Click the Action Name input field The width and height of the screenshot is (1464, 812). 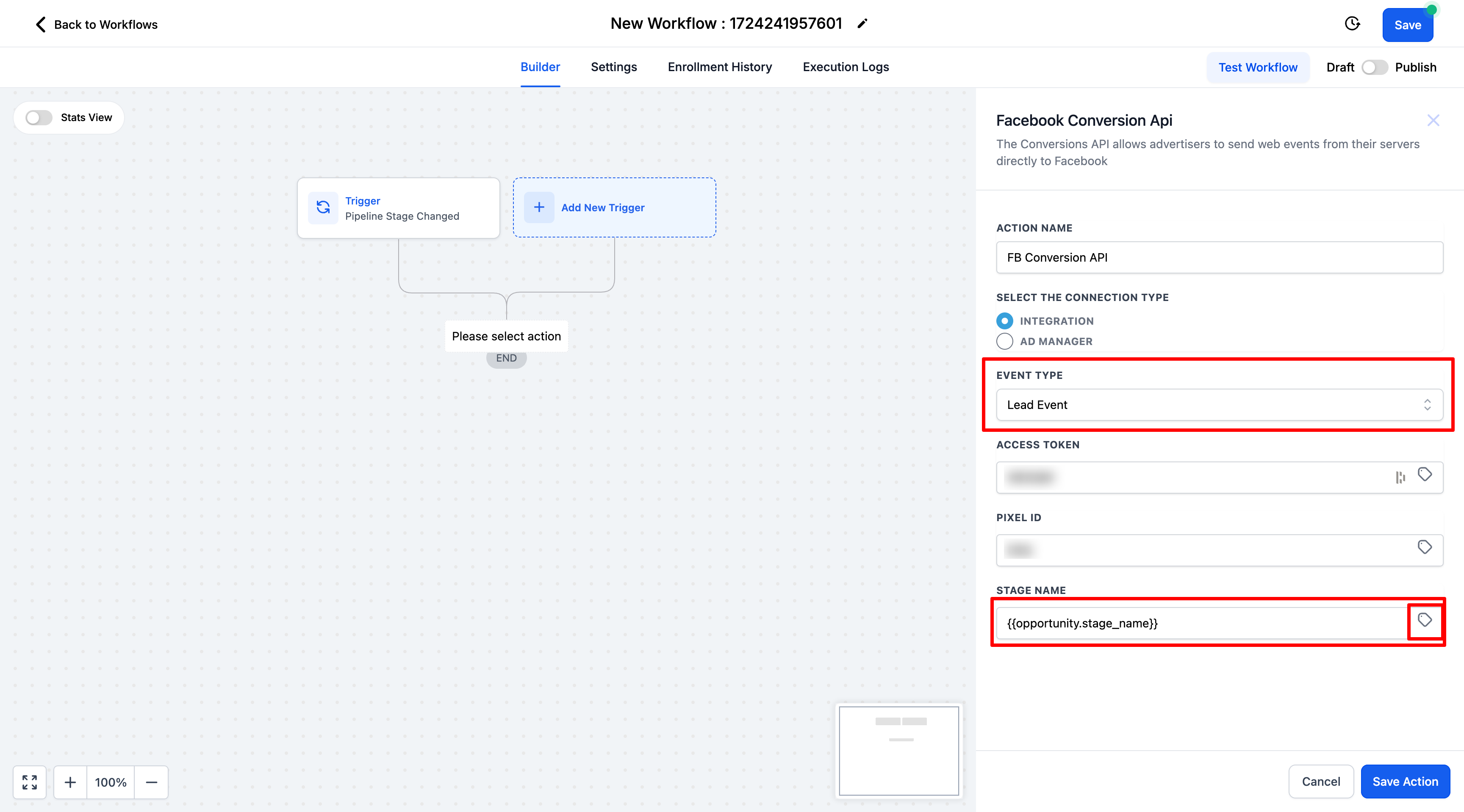click(1219, 258)
